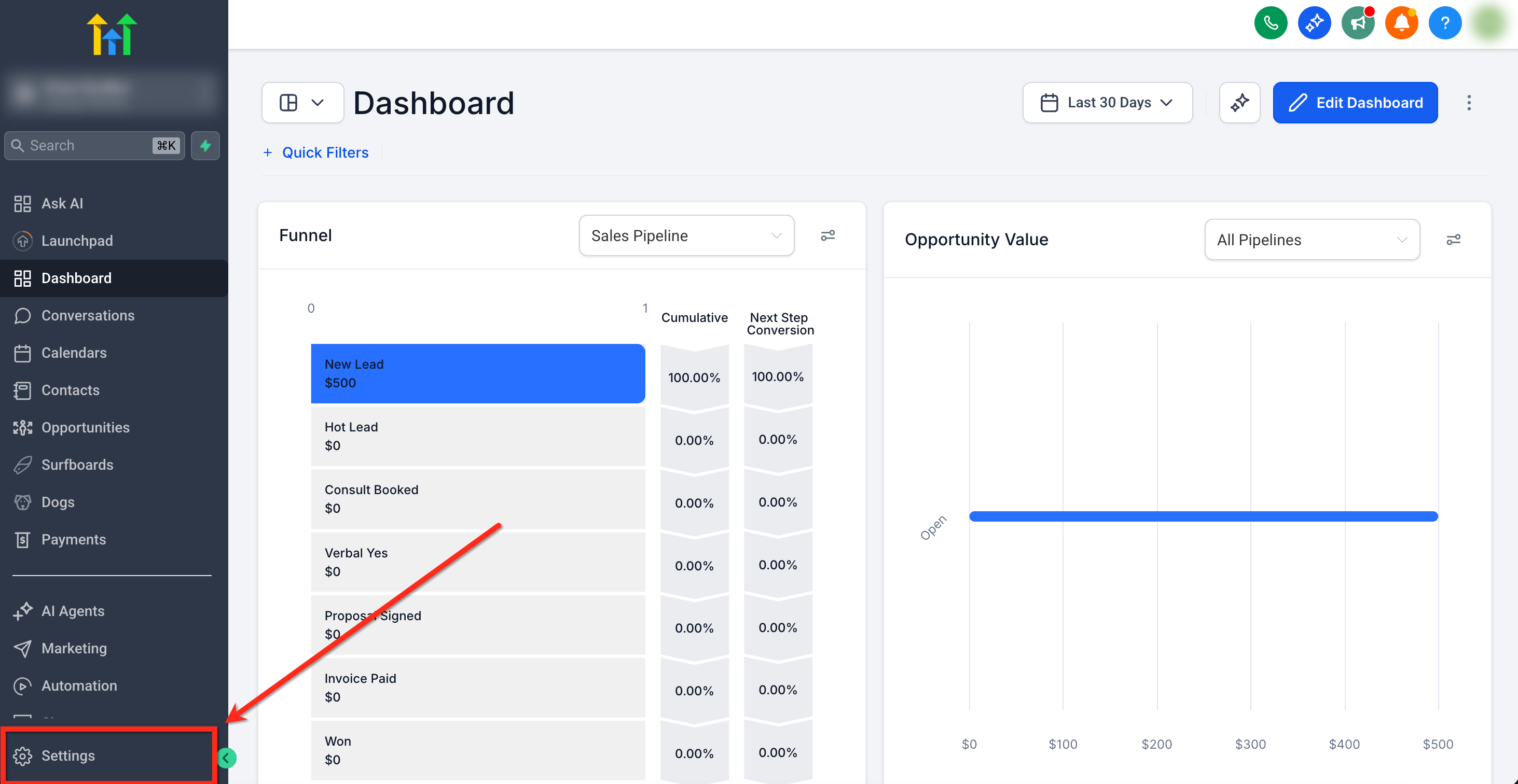Collapse the sidebar with green arrow toggle
Viewport: 1518px width, 784px height.
tap(226, 758)
